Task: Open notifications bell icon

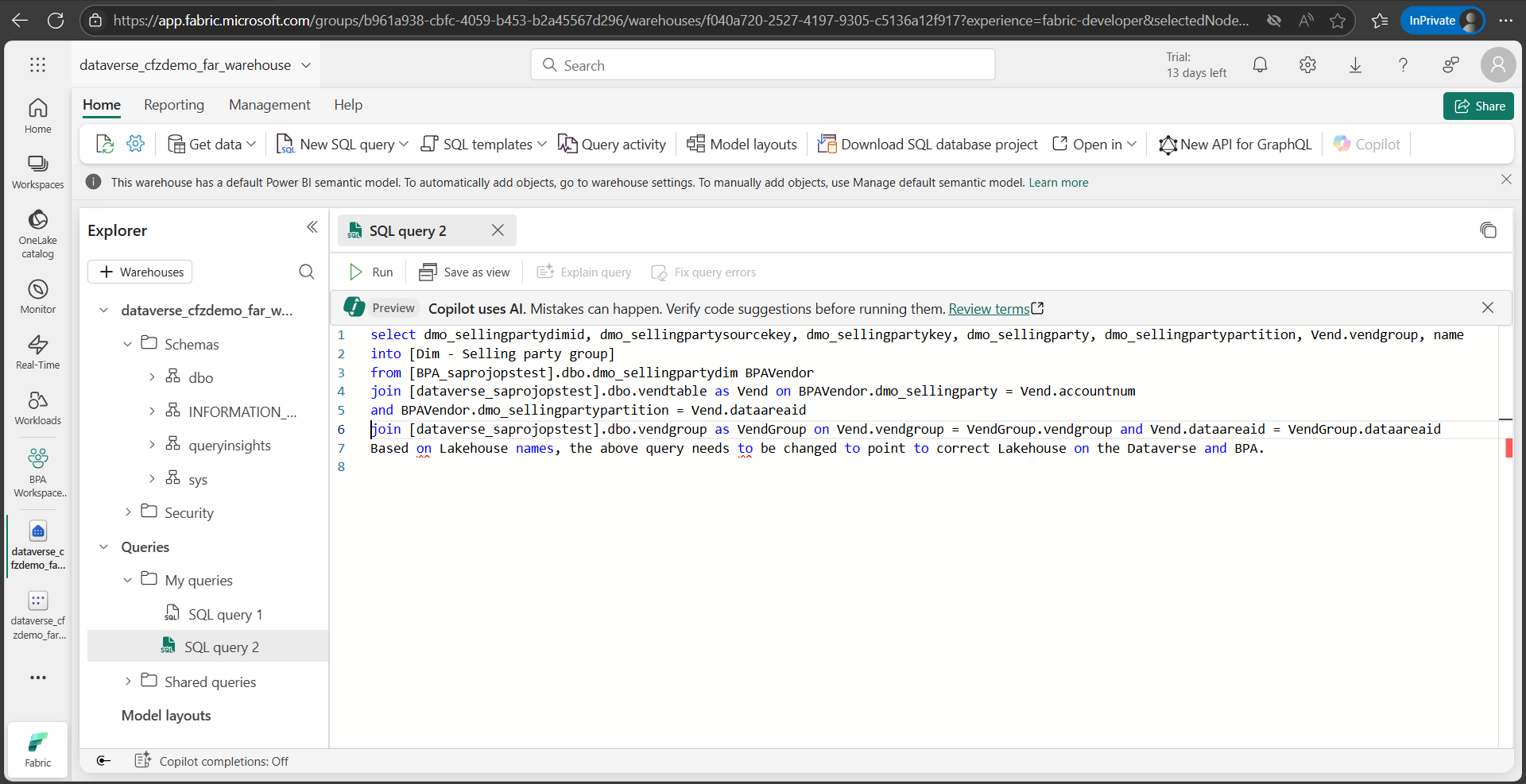Action: pos(1260,65)
